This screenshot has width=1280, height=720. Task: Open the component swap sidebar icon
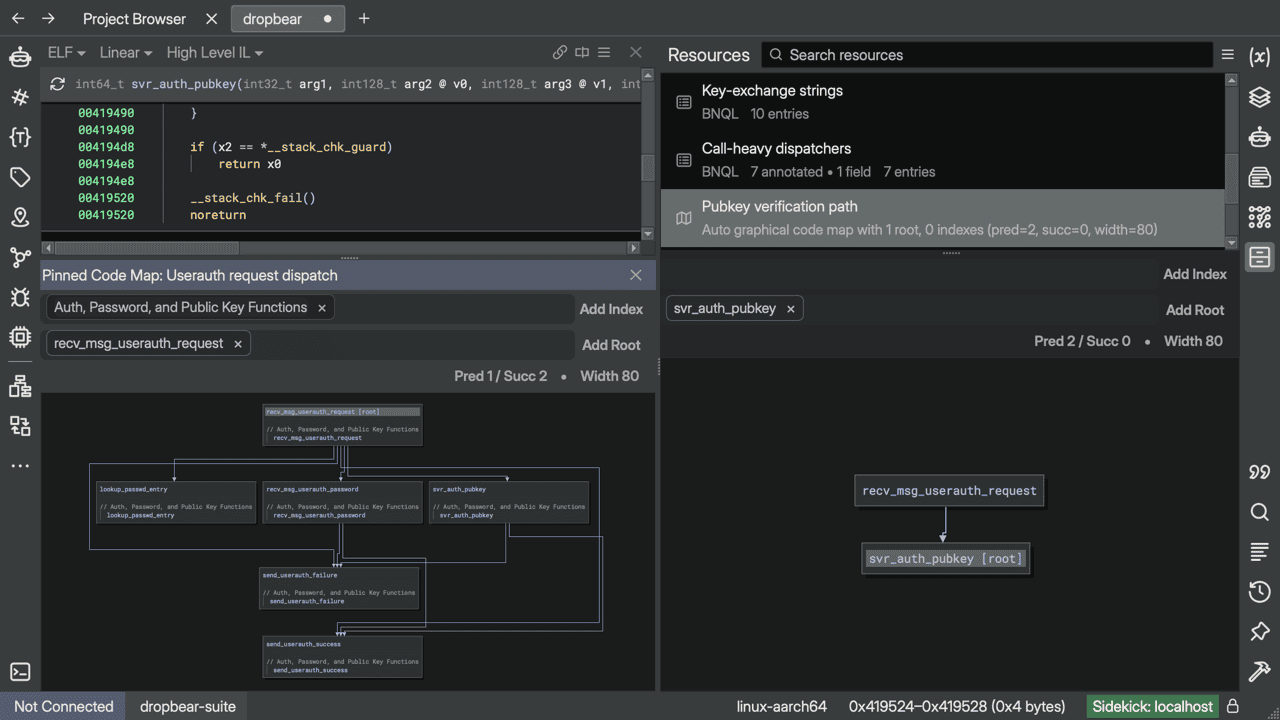coord(20,426)
